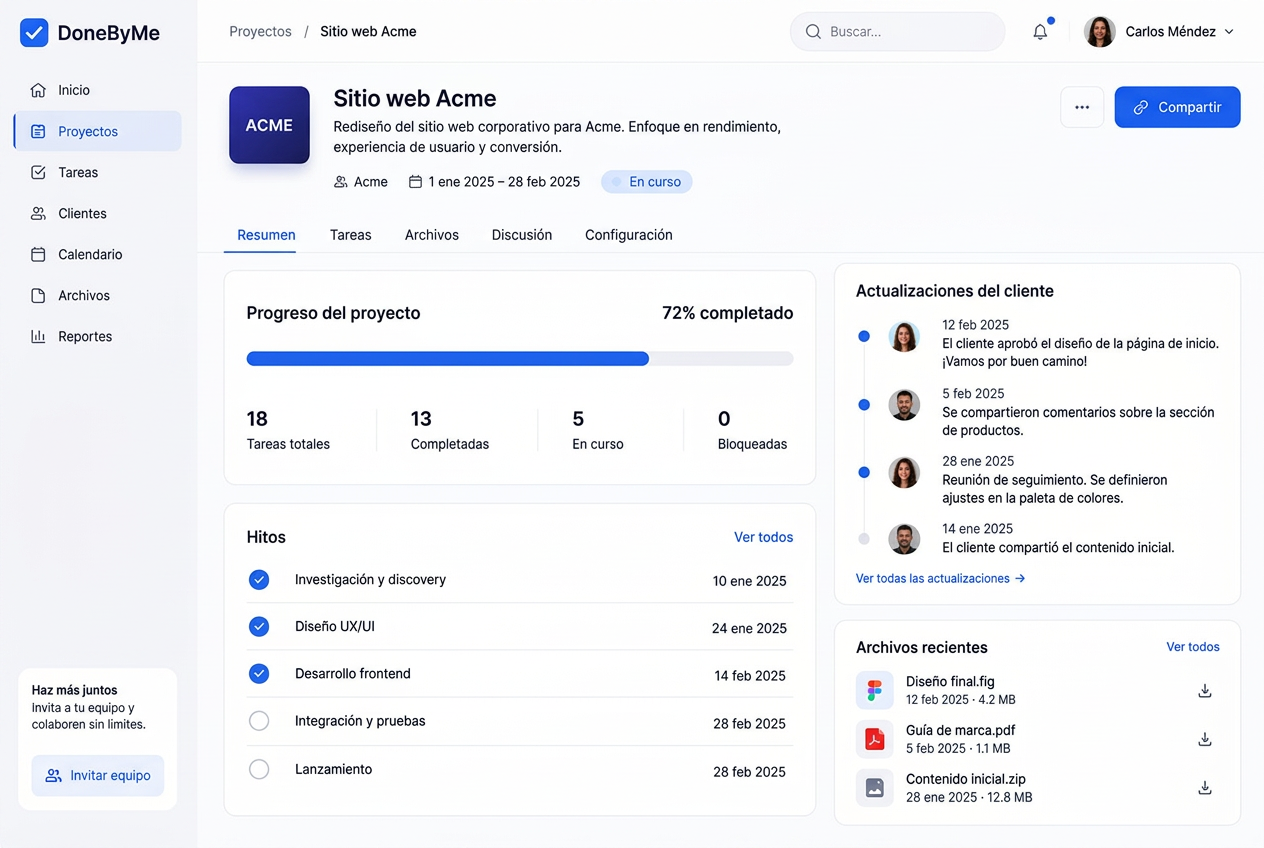The image size is (1264, 848).
Task: Expand the Carlos Méndez account dropdown
Action: [x=1229, y=32]
